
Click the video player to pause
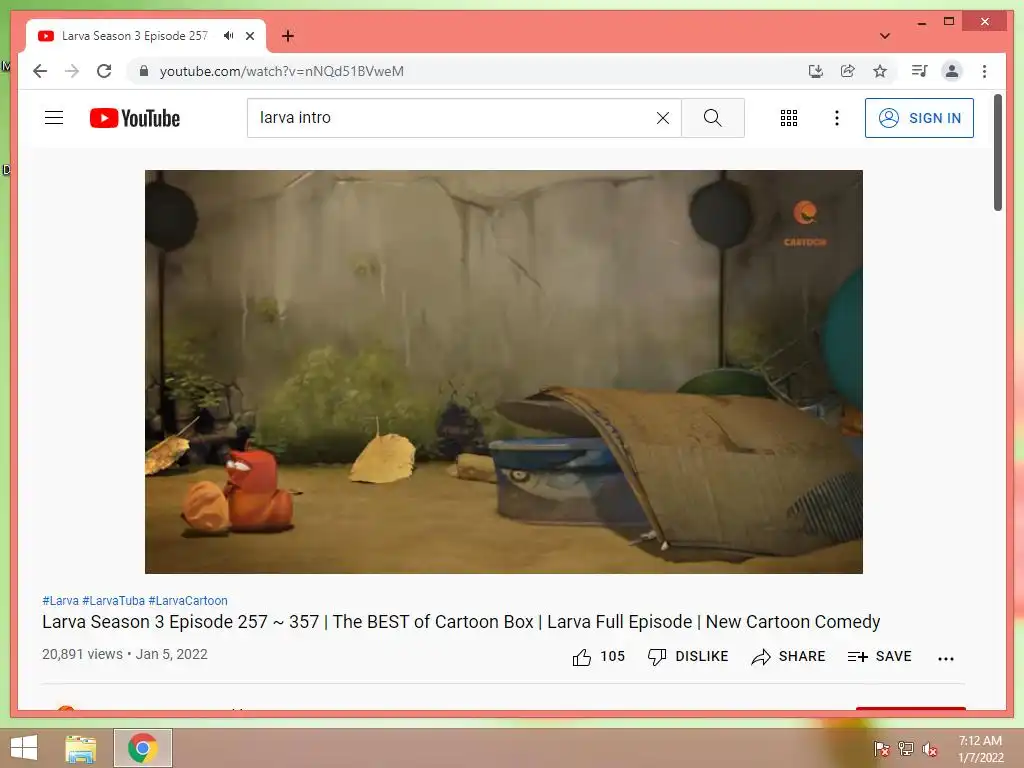504,372
